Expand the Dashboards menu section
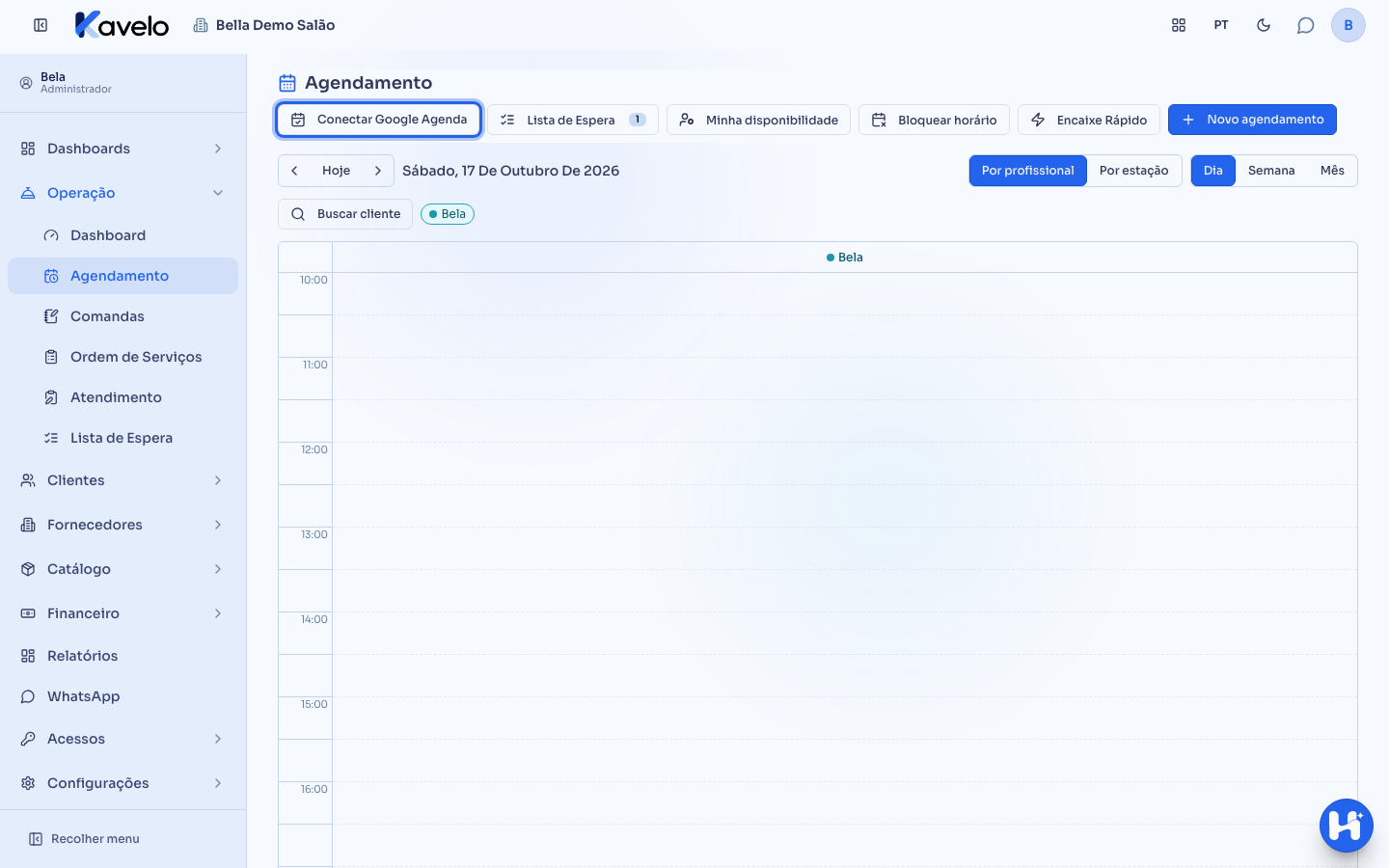Screen dimensions: 1389x868 (x=123, y=149)
